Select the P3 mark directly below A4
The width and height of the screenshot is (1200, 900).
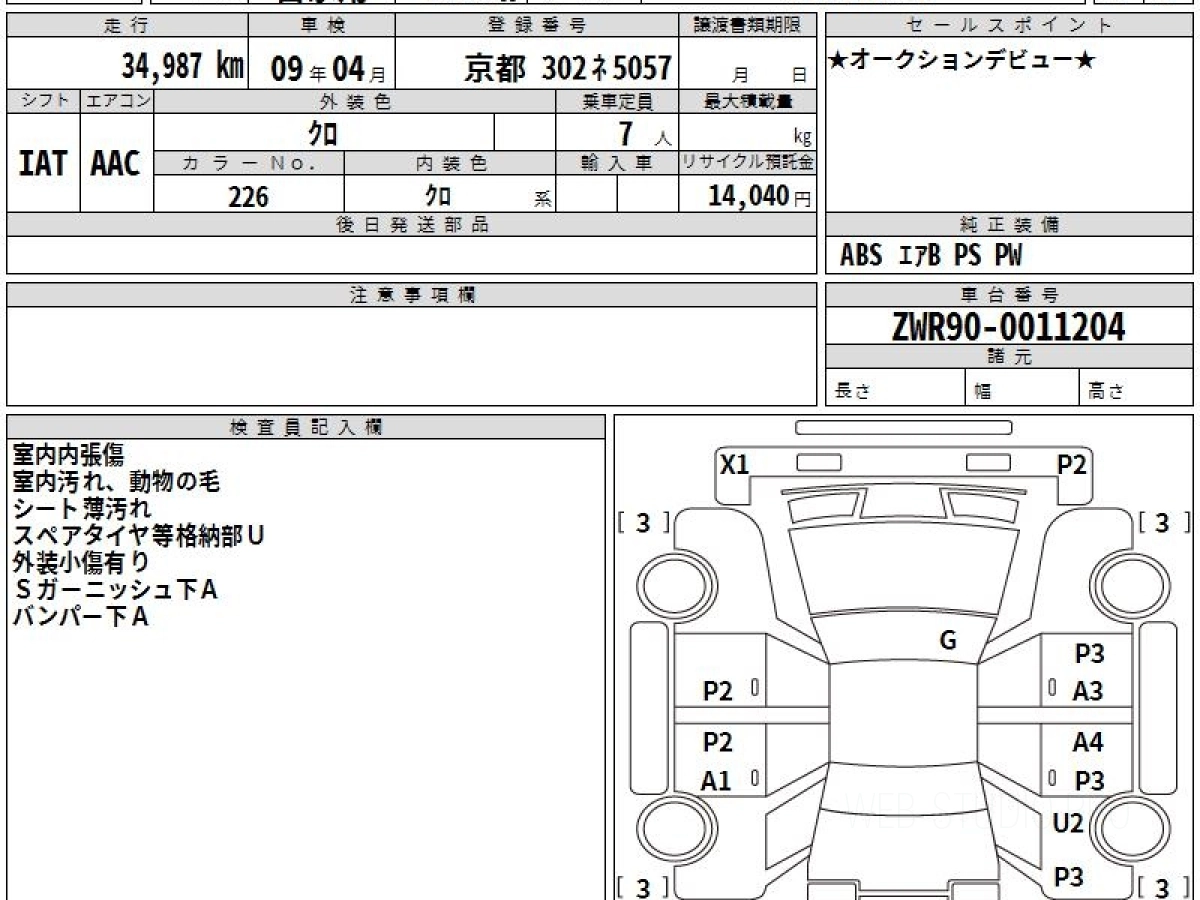(x=1089, y=781)
